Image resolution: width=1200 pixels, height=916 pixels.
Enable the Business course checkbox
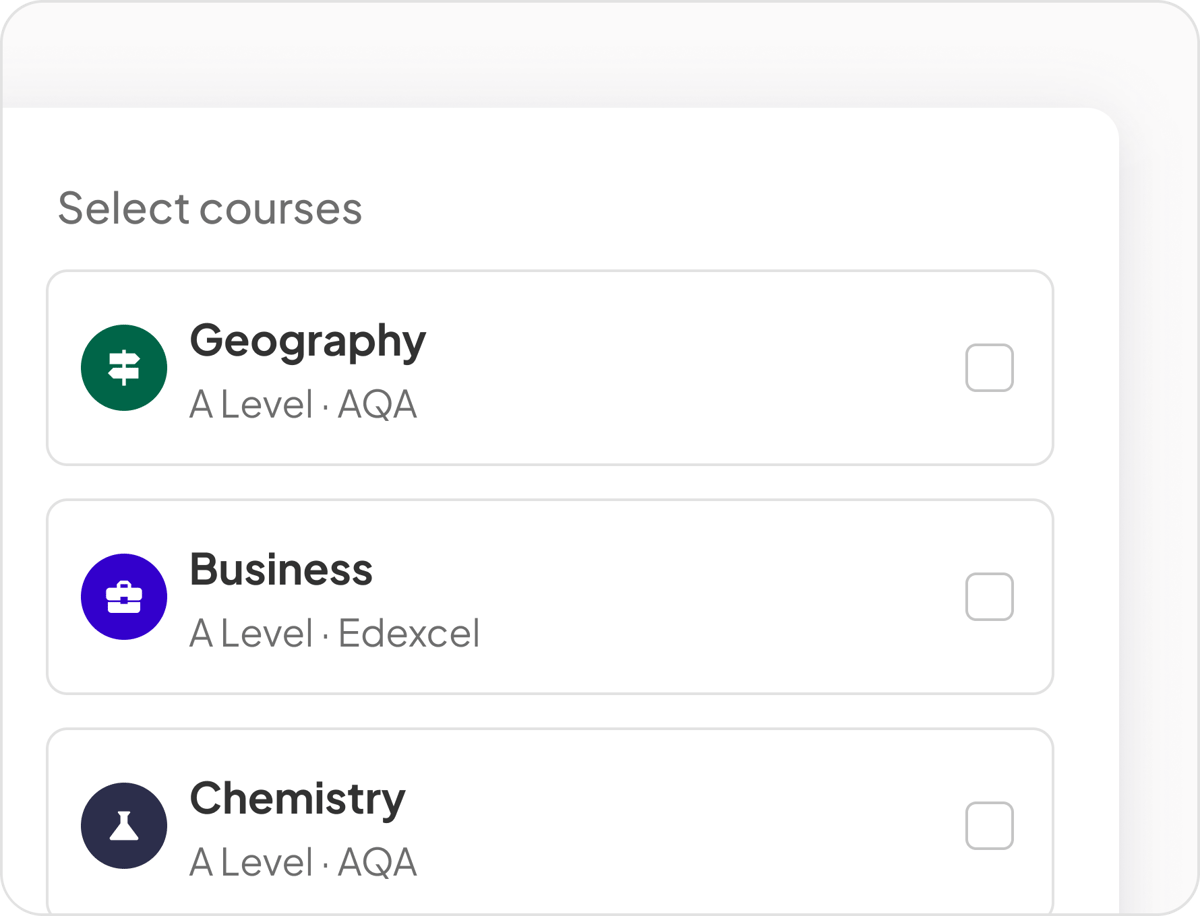point(989,597)
